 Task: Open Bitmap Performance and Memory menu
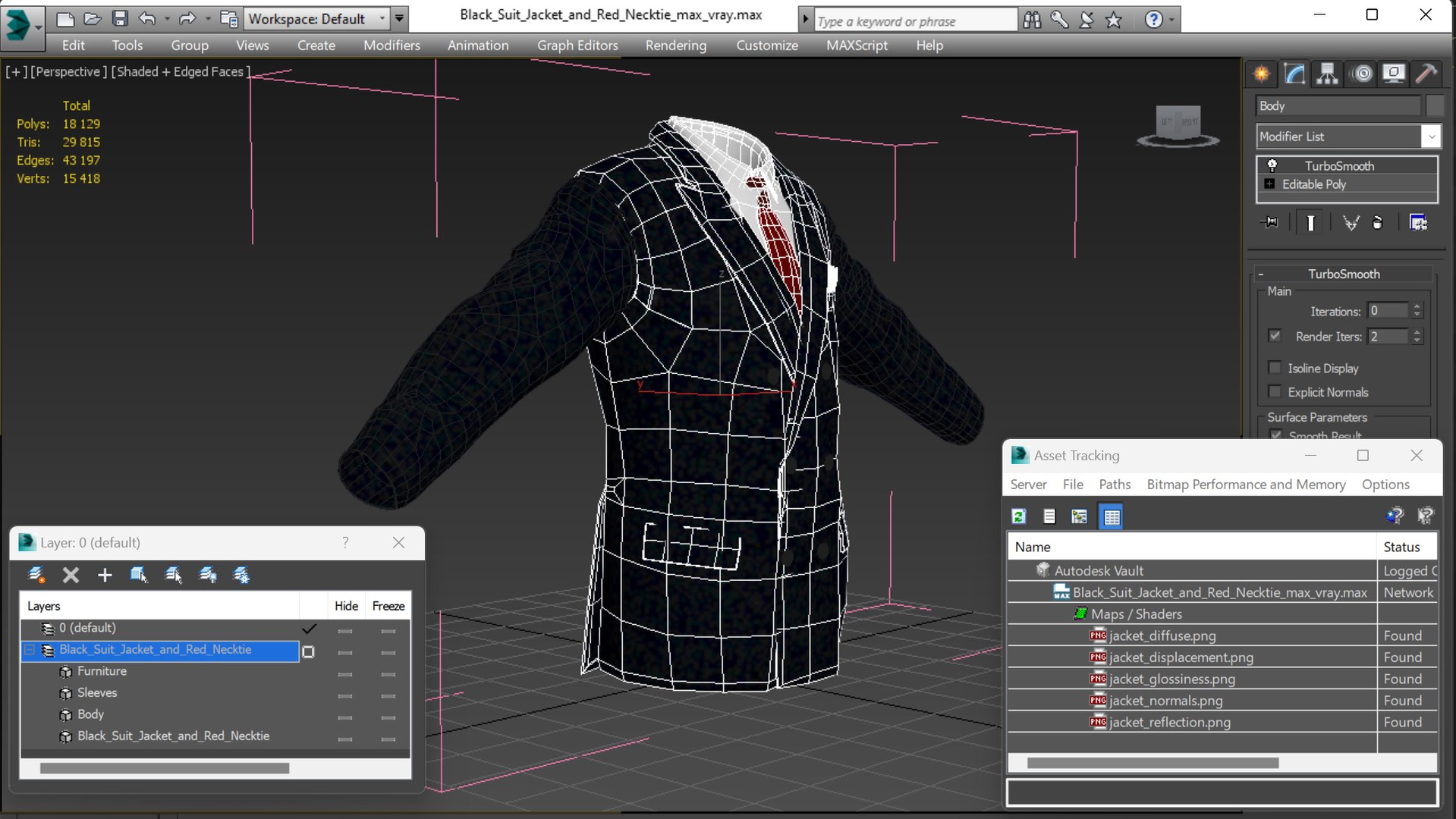tap(1246, 485)
